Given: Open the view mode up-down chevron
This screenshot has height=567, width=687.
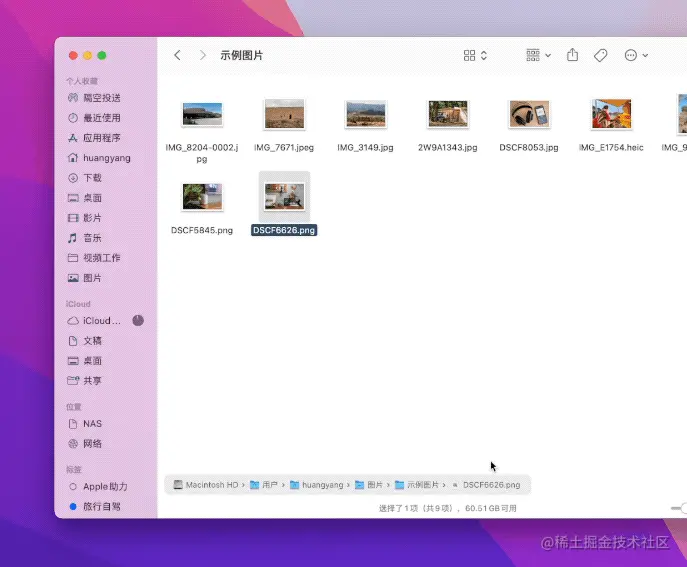Looking at the screenshot, I should tap(484, 55).
